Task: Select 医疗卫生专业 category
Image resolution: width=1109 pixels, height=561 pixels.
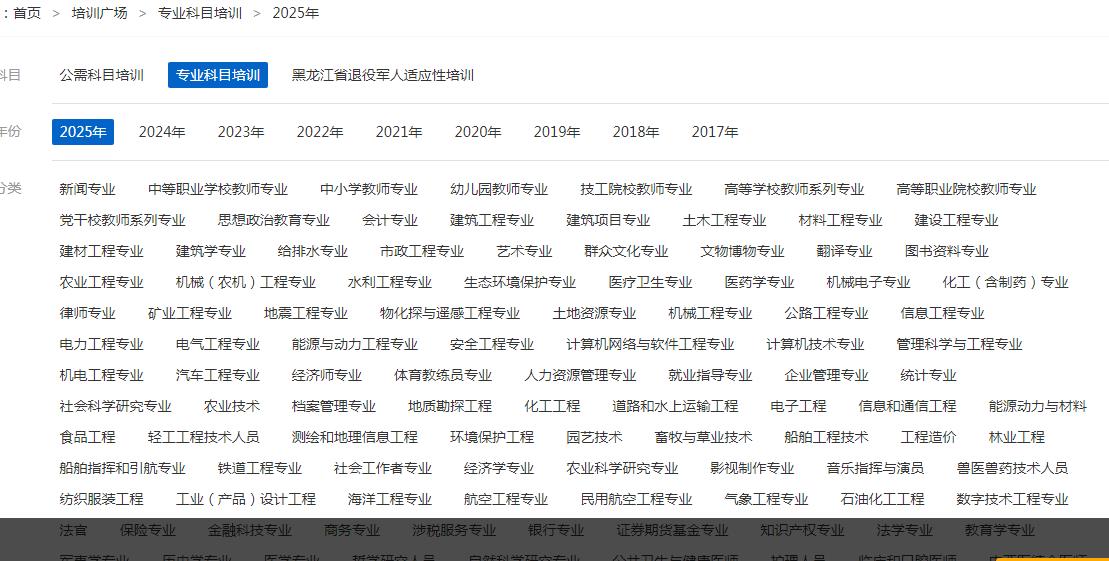Action: pos(650,282)
